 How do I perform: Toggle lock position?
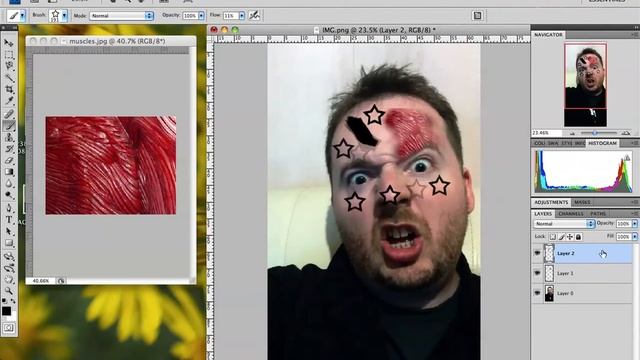(570, 237)
